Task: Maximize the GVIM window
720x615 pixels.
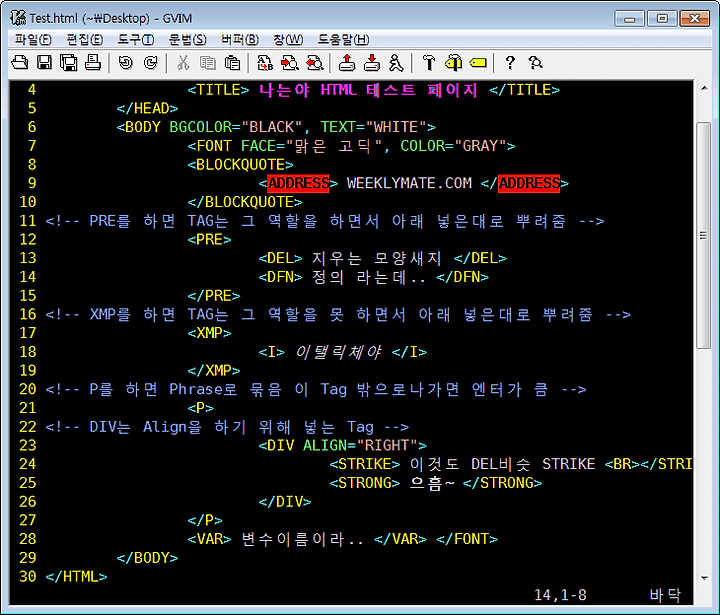Action: pos(662,19)
